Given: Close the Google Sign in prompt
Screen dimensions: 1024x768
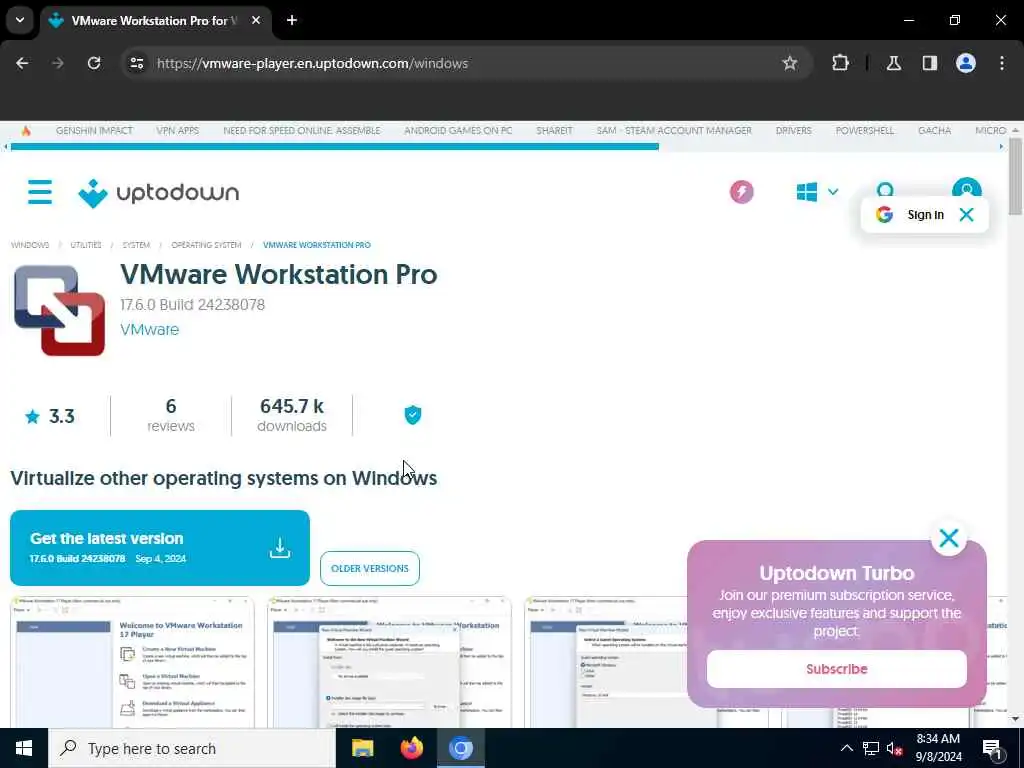Looking at the screenshot, I should click(x=966, y=215).
